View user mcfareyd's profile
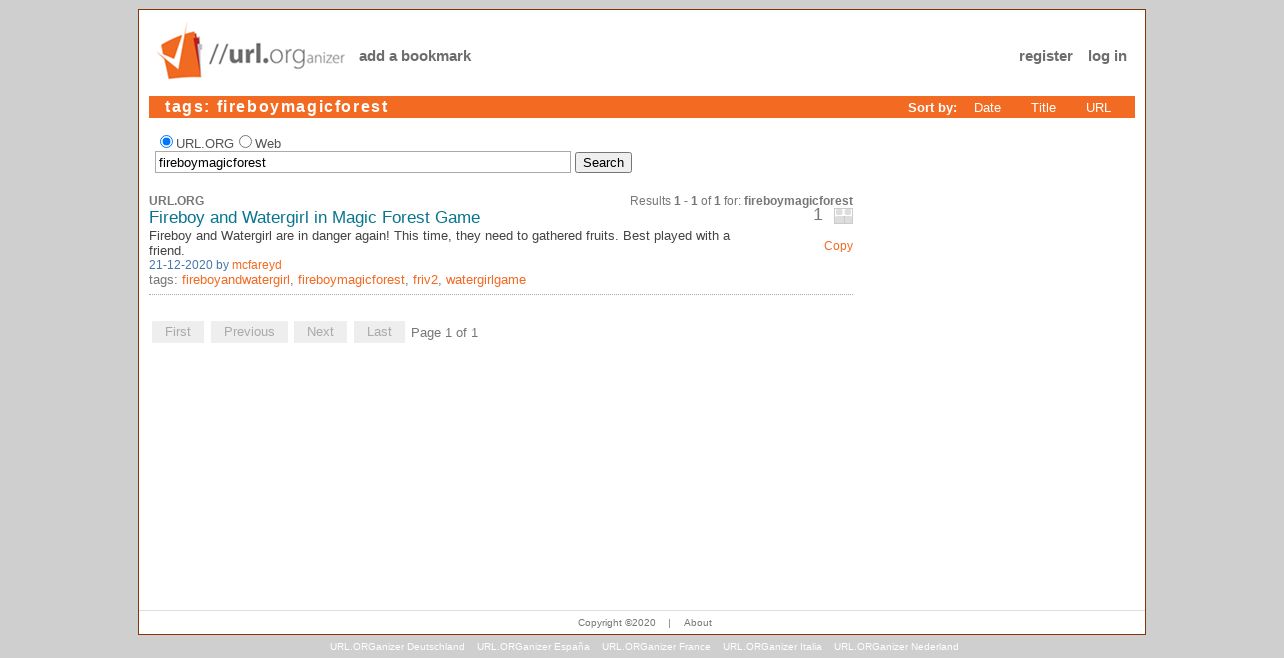The width and height of the screenshot is (1284, 658). tap(257, 265)
